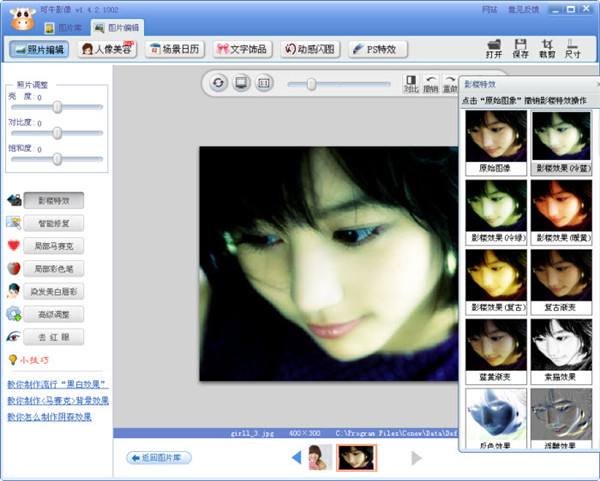Screen dimensions: 600x481
Task: Click the 对比 (Compare) icon
Action: [x=410, y=83]
